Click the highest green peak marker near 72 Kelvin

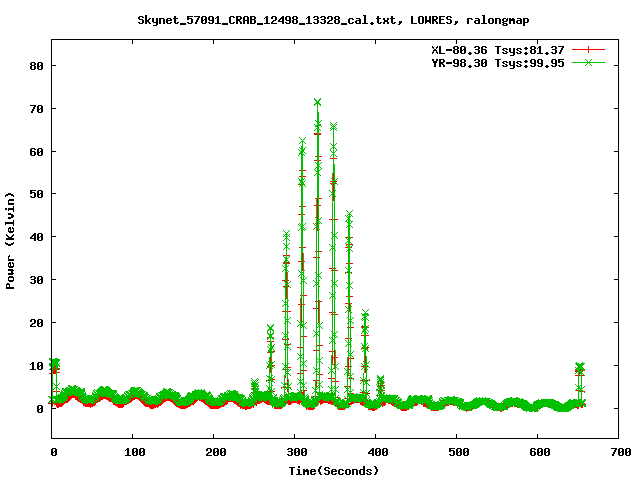click(x=318, y=102)
